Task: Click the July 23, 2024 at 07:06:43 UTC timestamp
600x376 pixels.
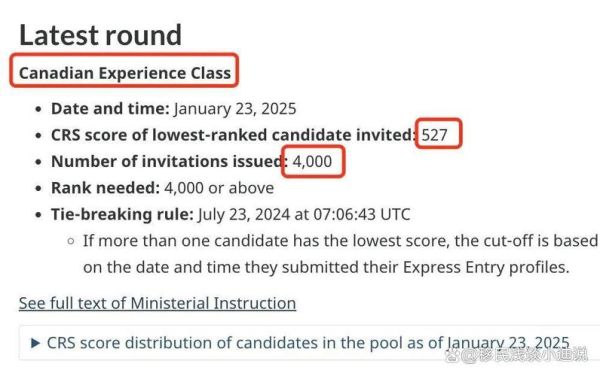Action: click(304, 214)
